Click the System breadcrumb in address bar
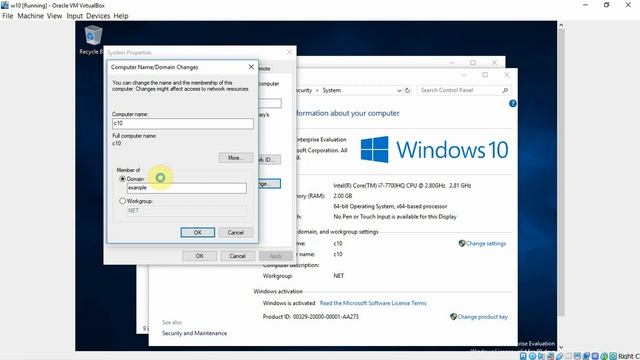The height and width of the screenshot is (360, 640). (x=331, y=90)
